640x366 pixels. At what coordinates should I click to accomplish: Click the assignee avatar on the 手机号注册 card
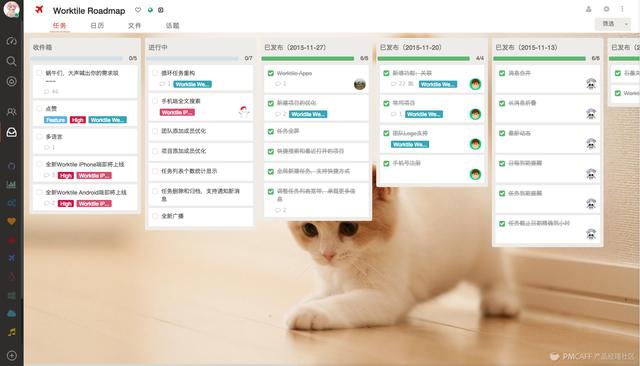(x=475, y=174)
